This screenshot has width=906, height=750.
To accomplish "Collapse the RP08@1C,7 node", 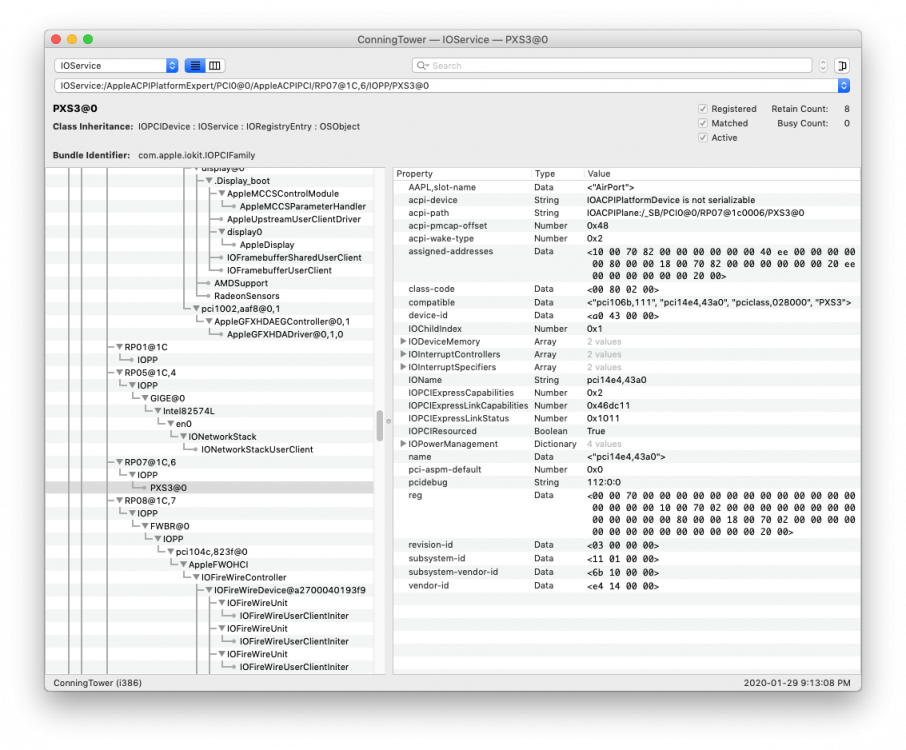I will coord(119,500).
